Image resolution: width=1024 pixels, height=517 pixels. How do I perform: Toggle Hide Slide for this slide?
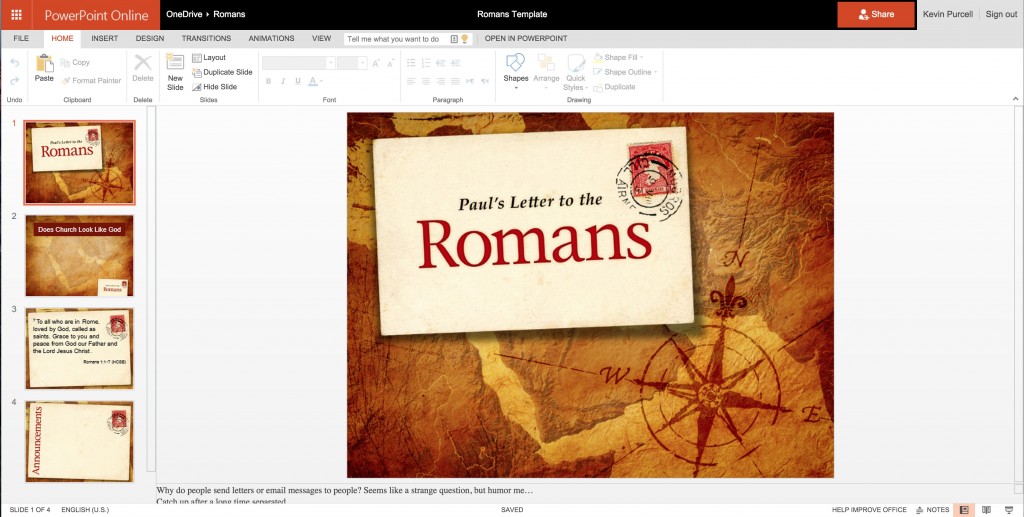pos(215,86)
